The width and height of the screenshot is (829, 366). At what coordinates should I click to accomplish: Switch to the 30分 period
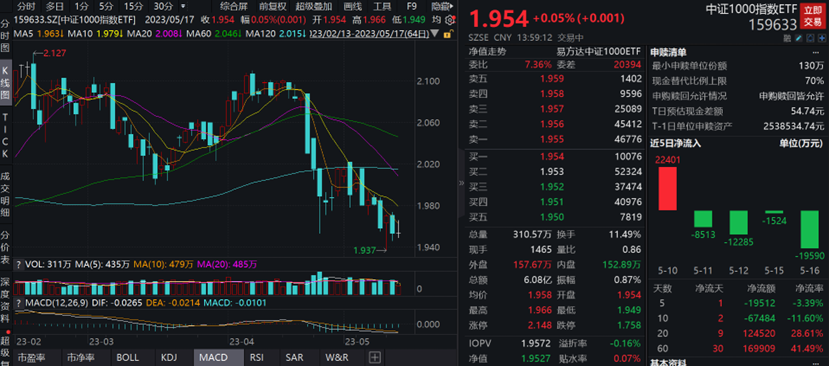[x=162, y=6]
